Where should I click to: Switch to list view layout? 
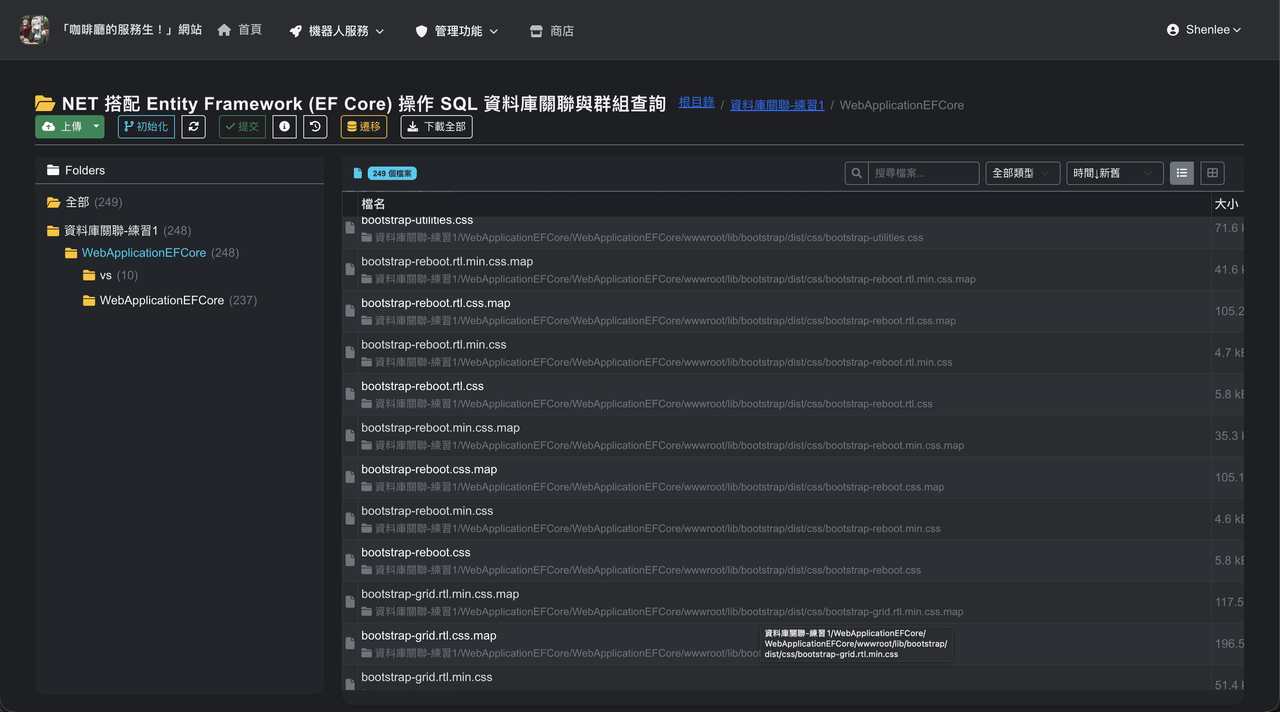click(x=1182, y=173)
